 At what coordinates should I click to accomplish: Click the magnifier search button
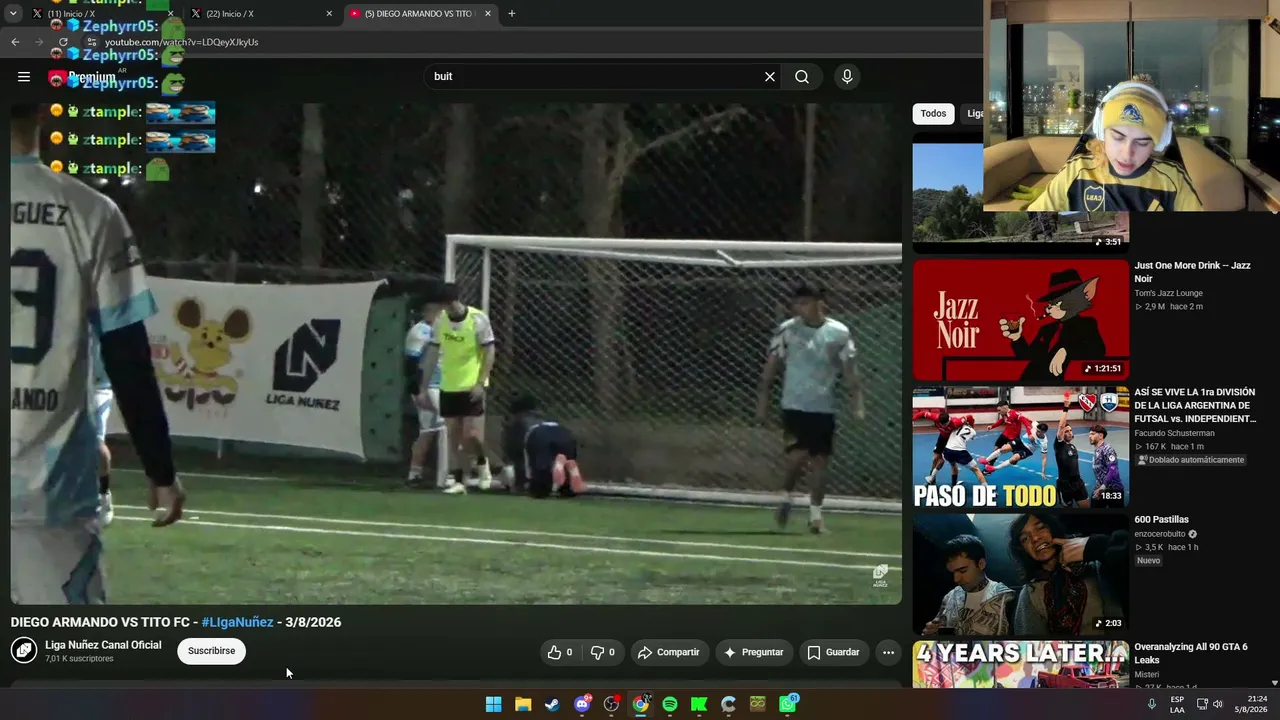802,77
